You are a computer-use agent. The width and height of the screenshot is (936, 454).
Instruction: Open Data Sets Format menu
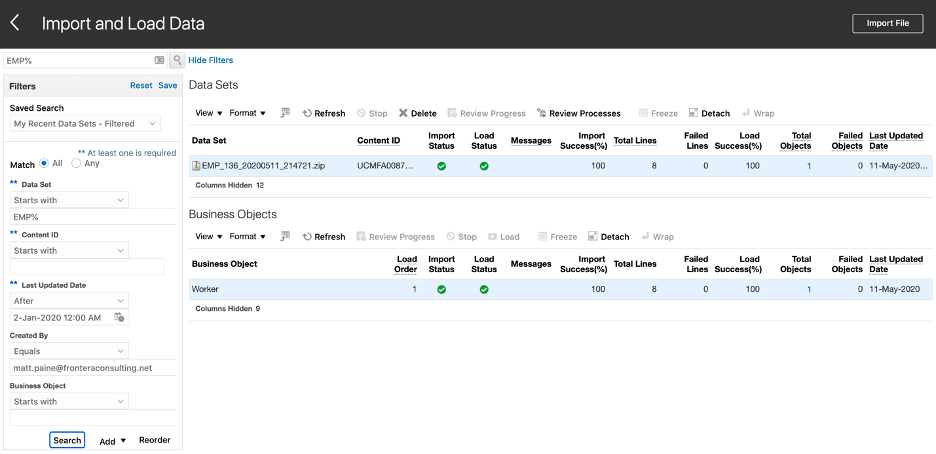tap(247, 113)
